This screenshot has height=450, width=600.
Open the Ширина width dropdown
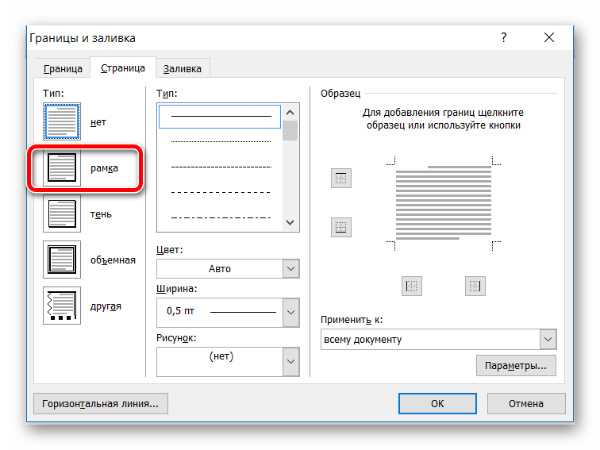tap(291, 313)
